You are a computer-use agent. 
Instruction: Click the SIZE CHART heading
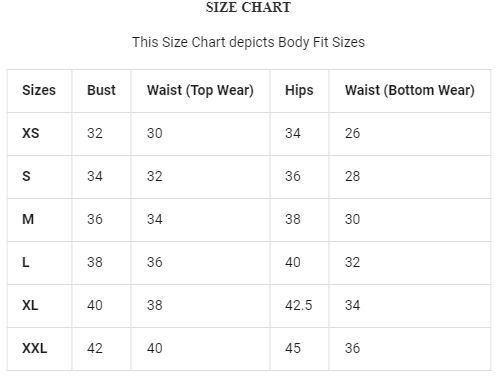(248, 7)
